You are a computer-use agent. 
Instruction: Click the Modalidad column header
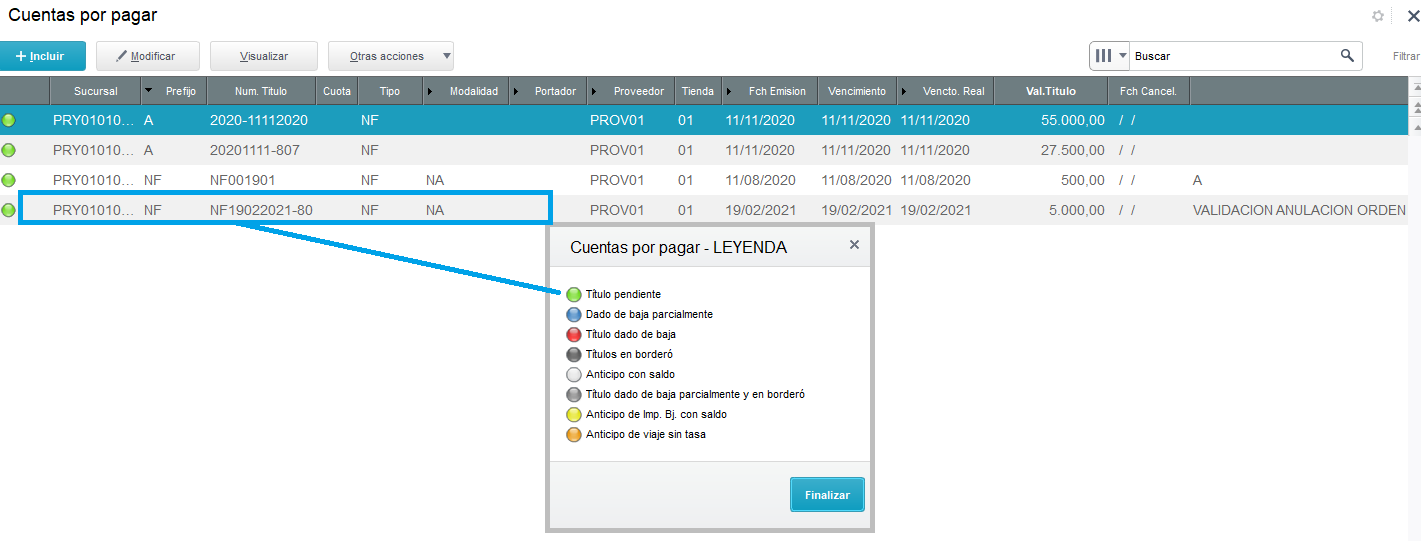click(466, 91)
